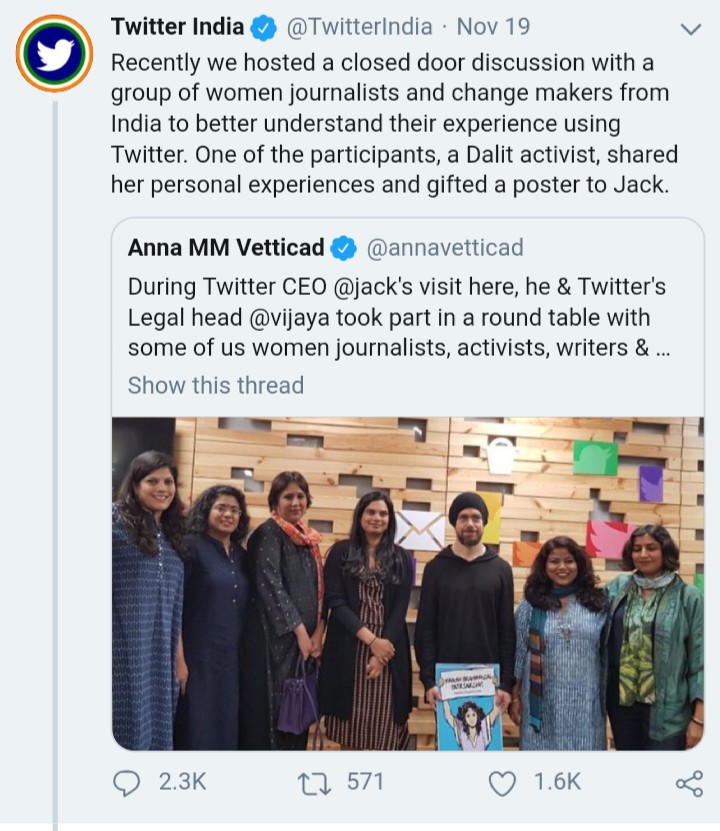View the 2.3K replies count
Image resolution: width=720 pixels, height=831 pixels.
[x=182, y=783]
